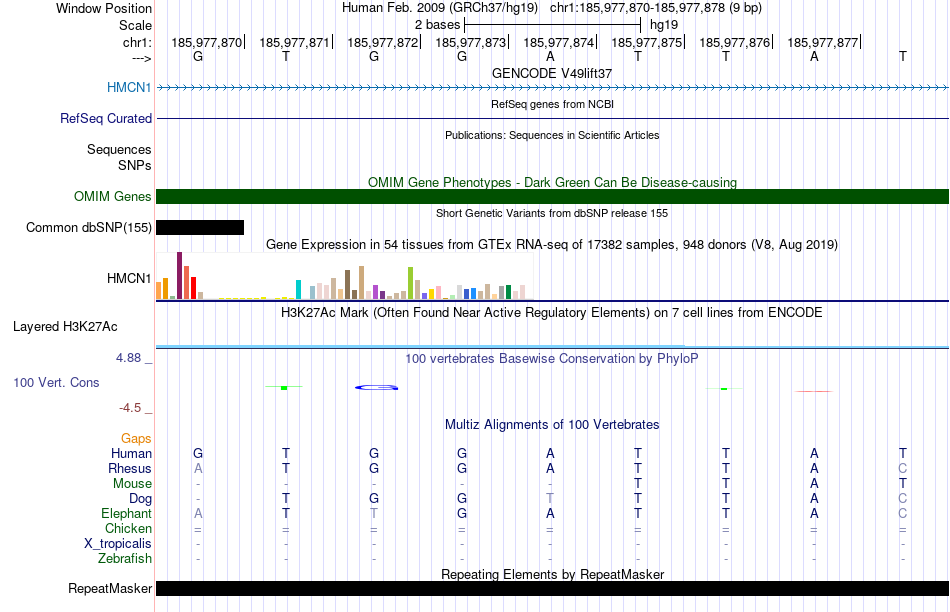
Task: Select the OMIM Genes track label
Action: [x=113, y=196]
